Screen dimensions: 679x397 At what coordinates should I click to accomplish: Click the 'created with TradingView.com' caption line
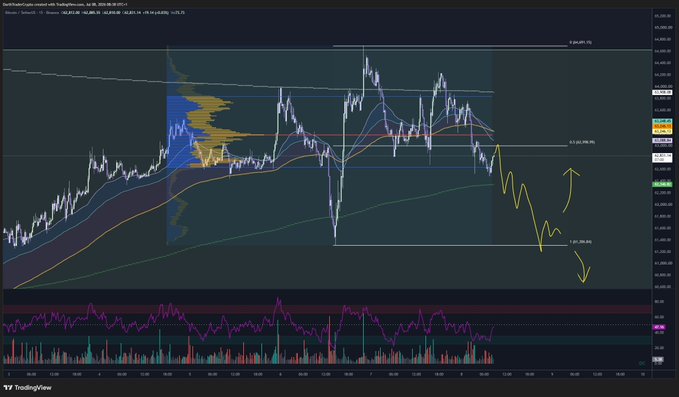[65, 4]
